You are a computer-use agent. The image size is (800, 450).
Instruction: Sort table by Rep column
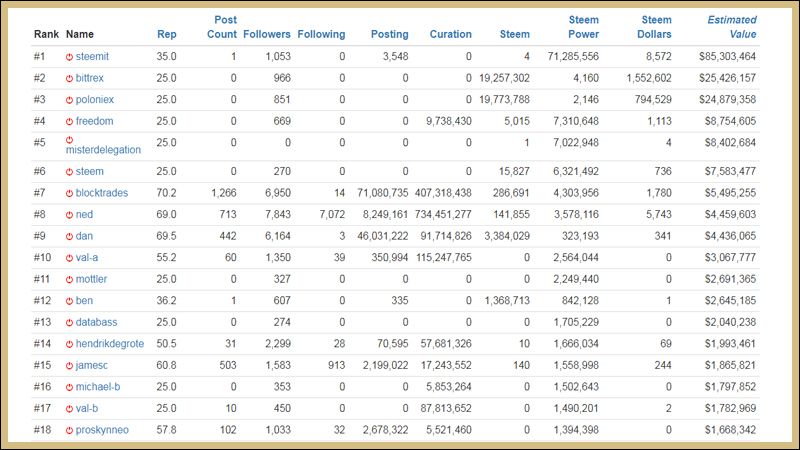166,34
